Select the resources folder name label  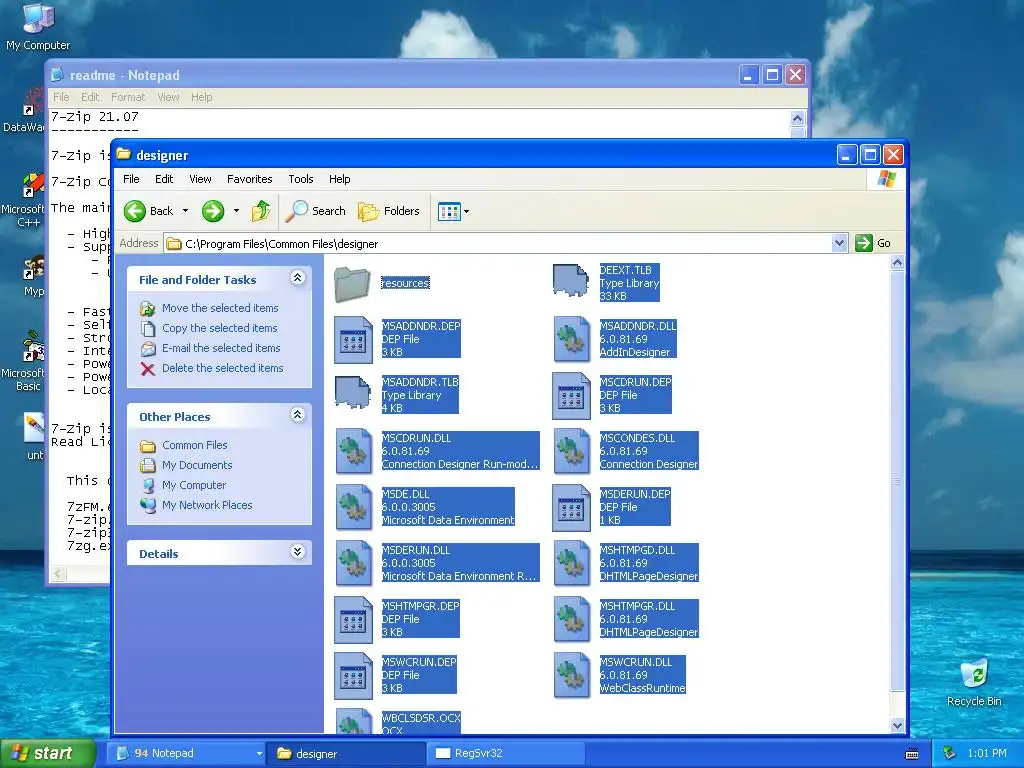tap(405, 283)
